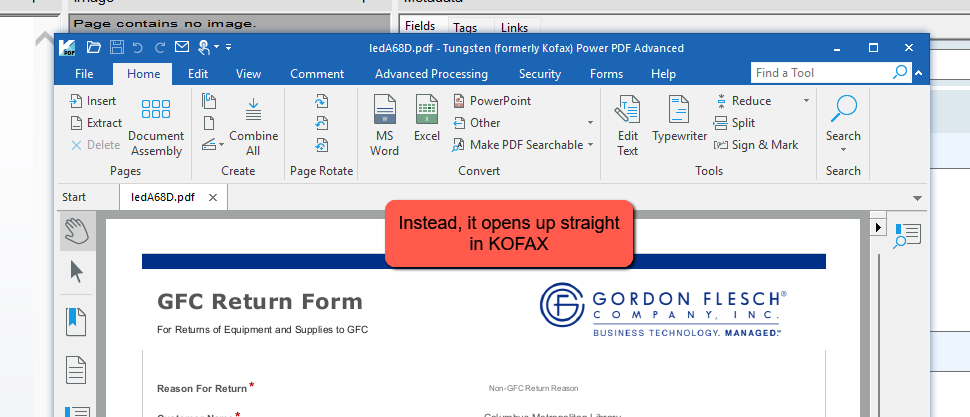Click the Reason For Return label
This screenshot has height=417, width=970.
pyautogui.click(x=202, y=389)
